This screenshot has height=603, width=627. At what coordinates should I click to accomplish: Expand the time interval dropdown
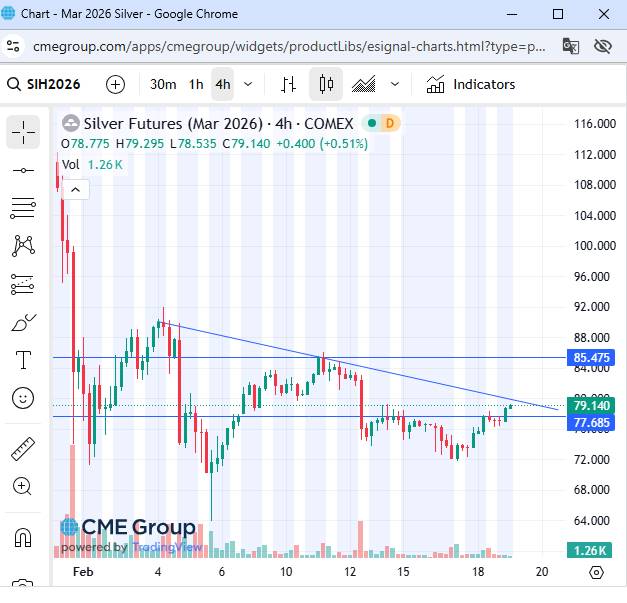pos(248,85)
